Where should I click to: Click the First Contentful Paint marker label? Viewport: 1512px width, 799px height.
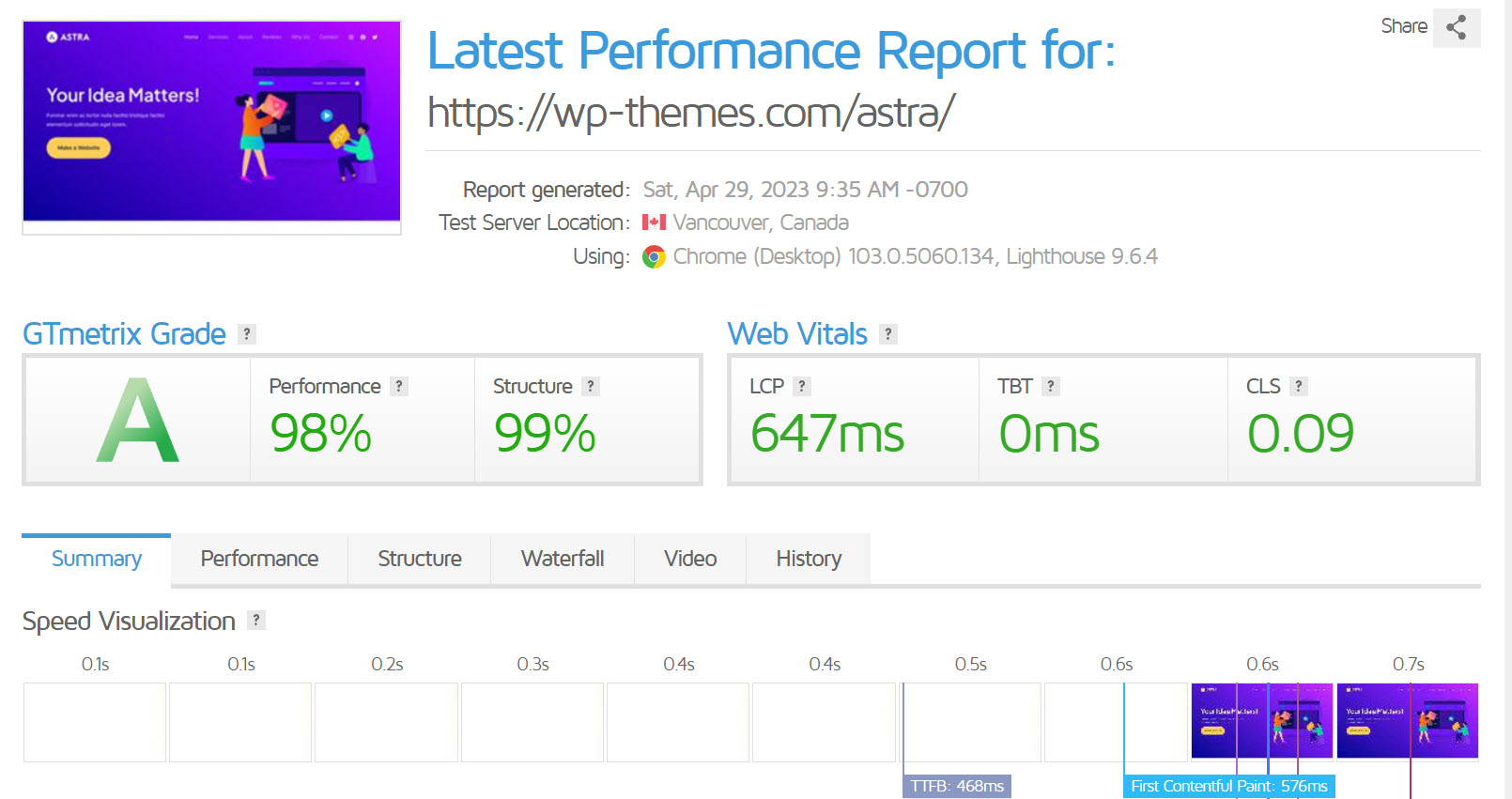pos(1228,786)
